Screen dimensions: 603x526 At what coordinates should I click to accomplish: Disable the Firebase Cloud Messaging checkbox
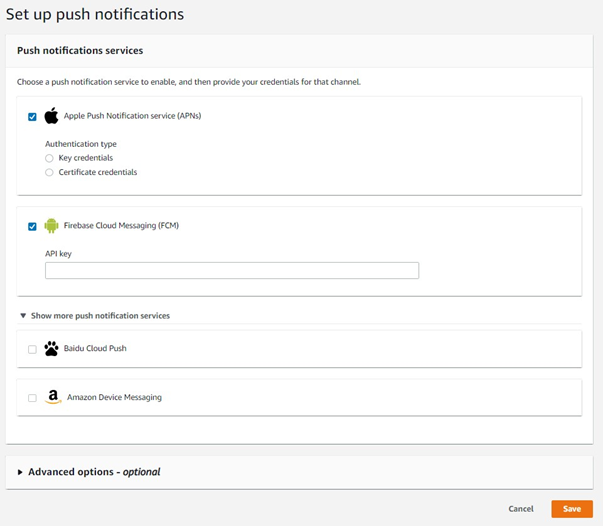point(32,227)
